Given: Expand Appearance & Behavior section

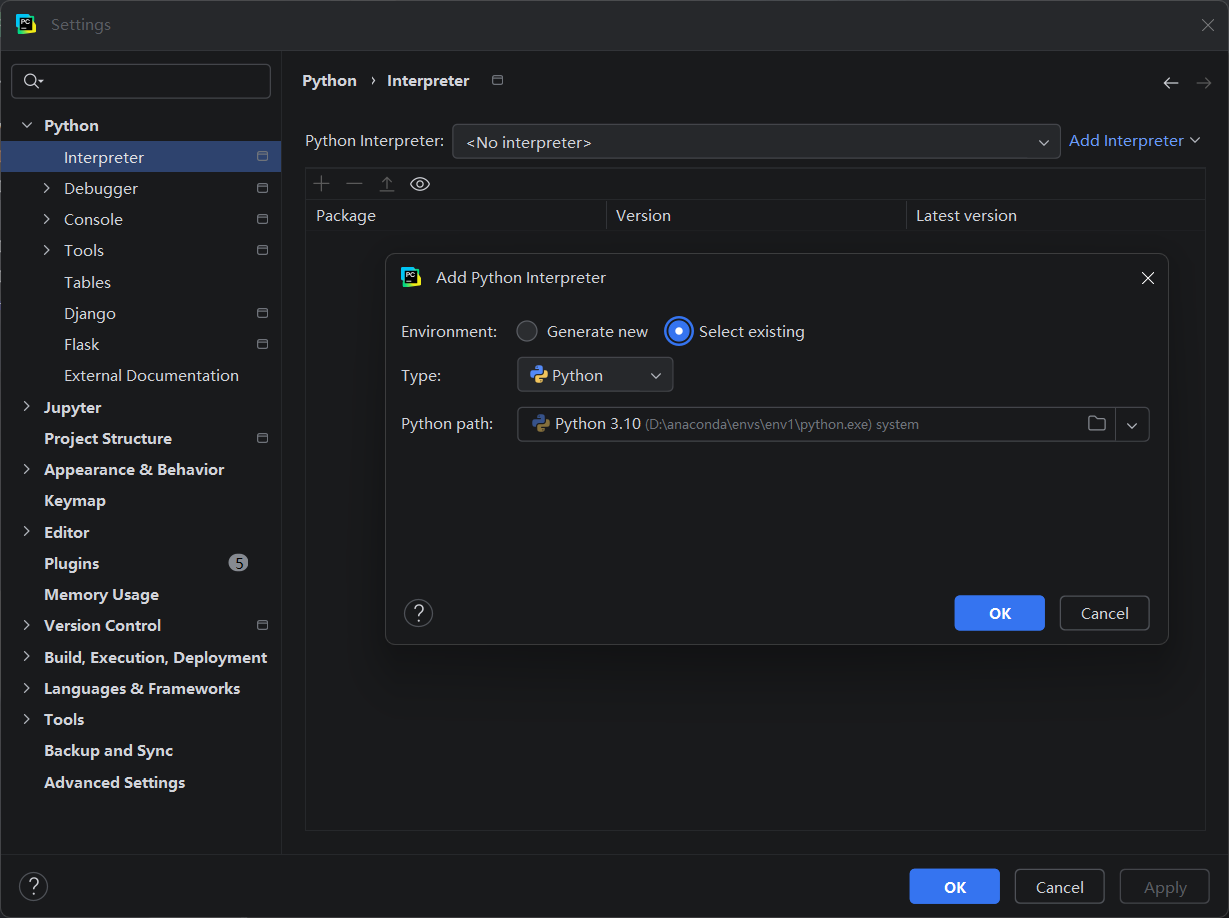Looking at the screenshot, I should coord(27,469).
